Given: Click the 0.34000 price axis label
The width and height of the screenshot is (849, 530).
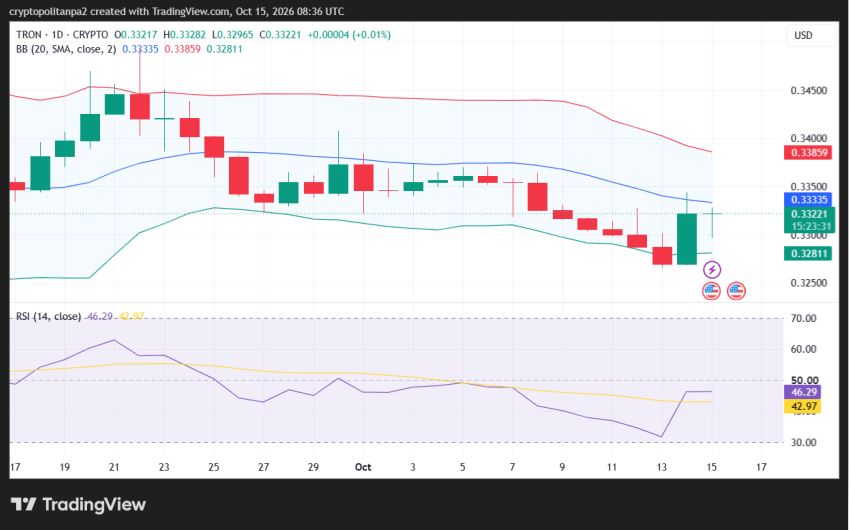Looking at the screenshot, I should pyautogui.click(x=808, y=139).
